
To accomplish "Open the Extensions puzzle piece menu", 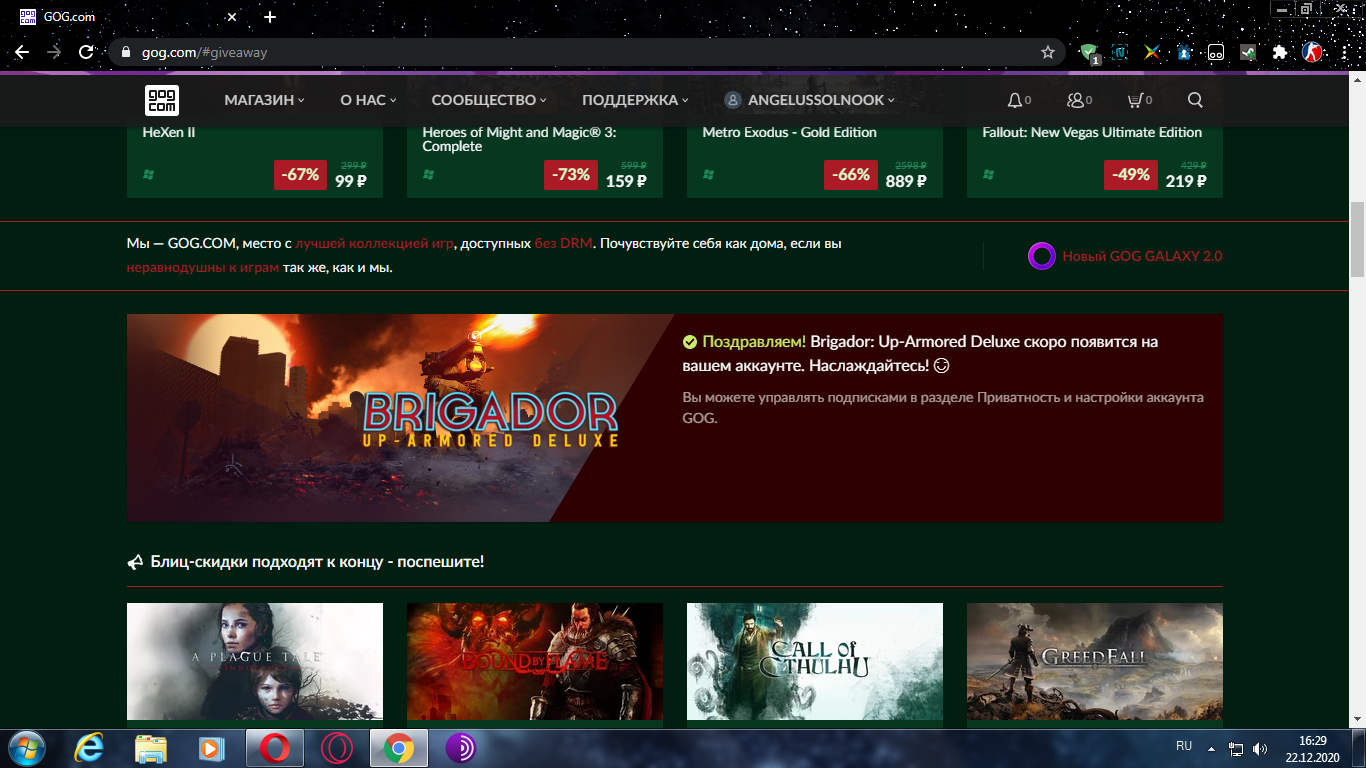I will 1280,52.
